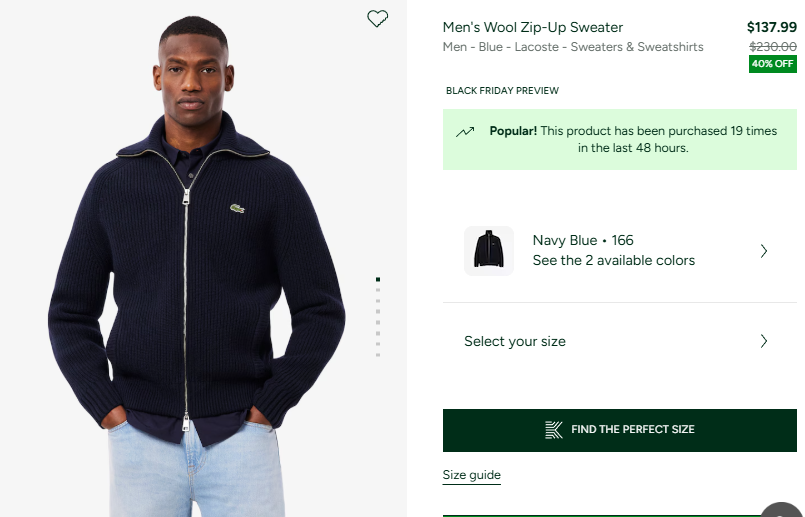
Task: Click the main product photo of sweater
Action: [200, 270]
